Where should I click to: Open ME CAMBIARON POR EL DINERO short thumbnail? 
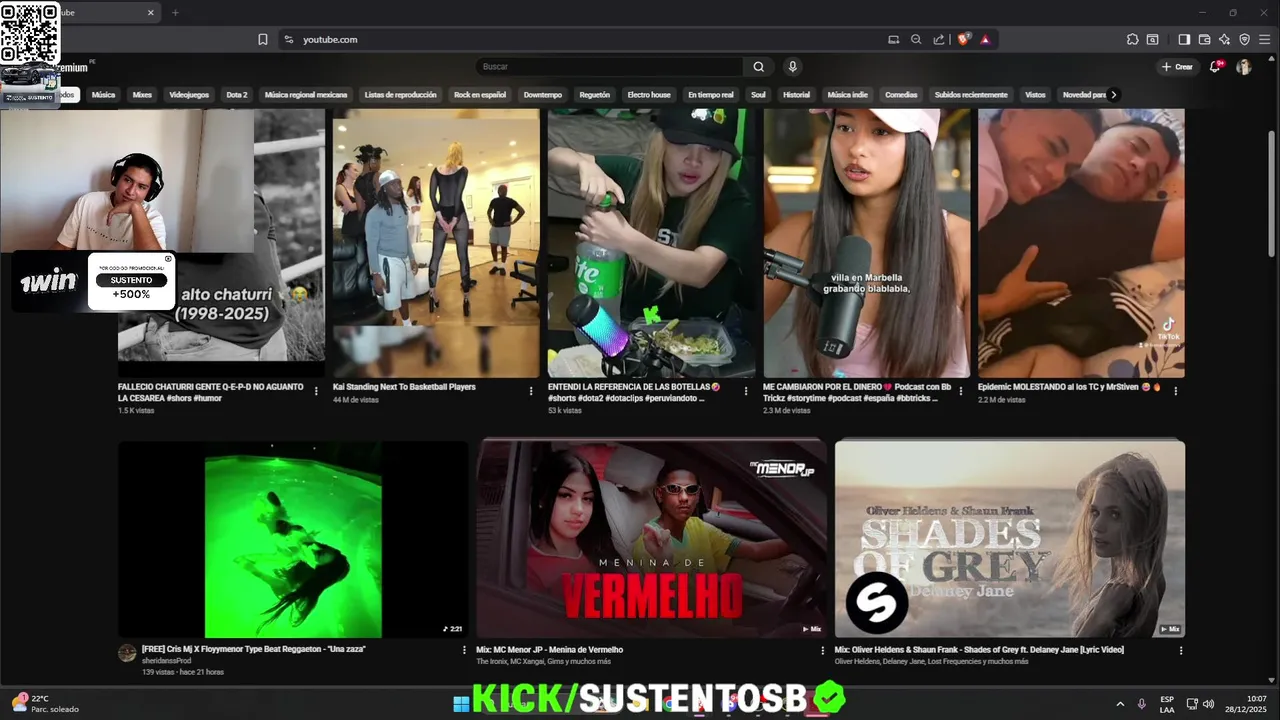866,243
